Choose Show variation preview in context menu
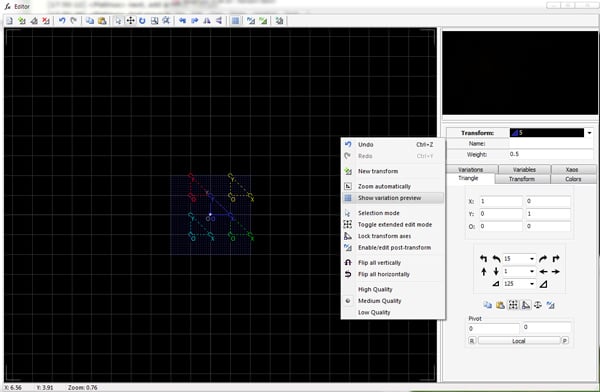The image size is (600, 392). coord(393,198)
